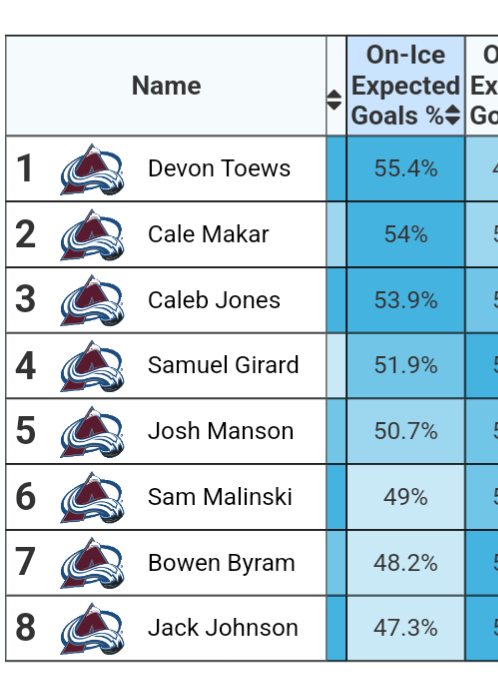This screenshot has width=498, height=691.
Task: Sort by On-Ice Expected Goals % arrows
Action: tap(453, 115)
